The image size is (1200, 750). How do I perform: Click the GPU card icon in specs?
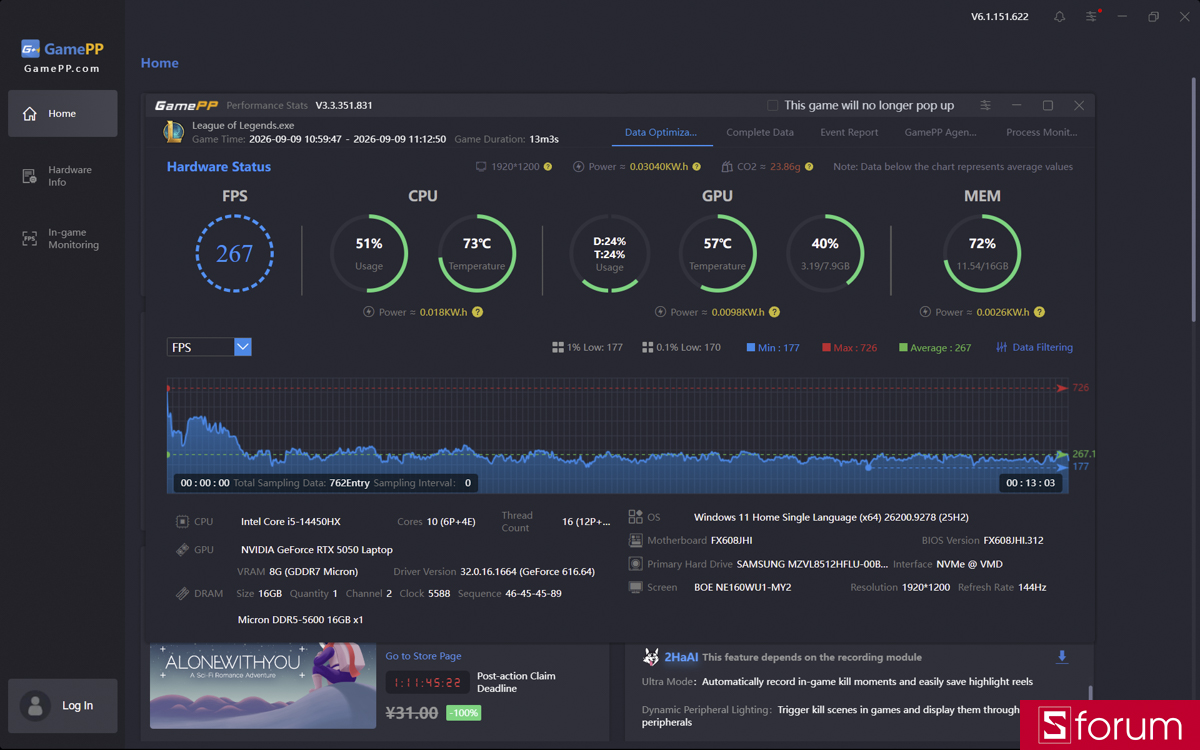182,549
